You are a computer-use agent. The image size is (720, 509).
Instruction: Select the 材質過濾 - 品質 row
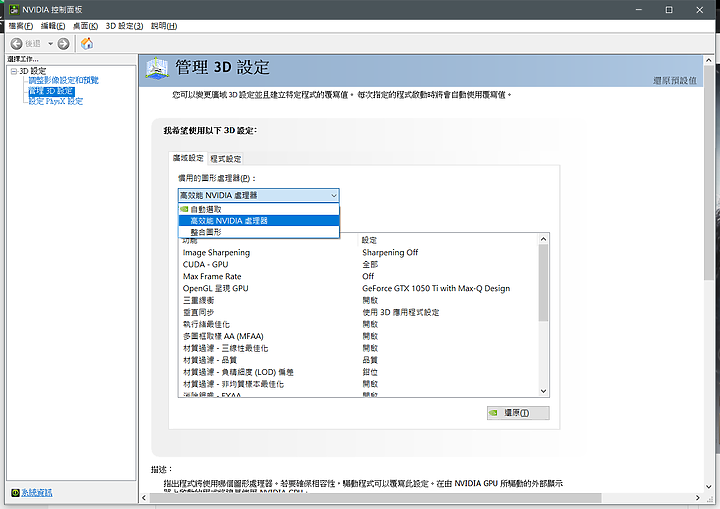click(358, 360)
